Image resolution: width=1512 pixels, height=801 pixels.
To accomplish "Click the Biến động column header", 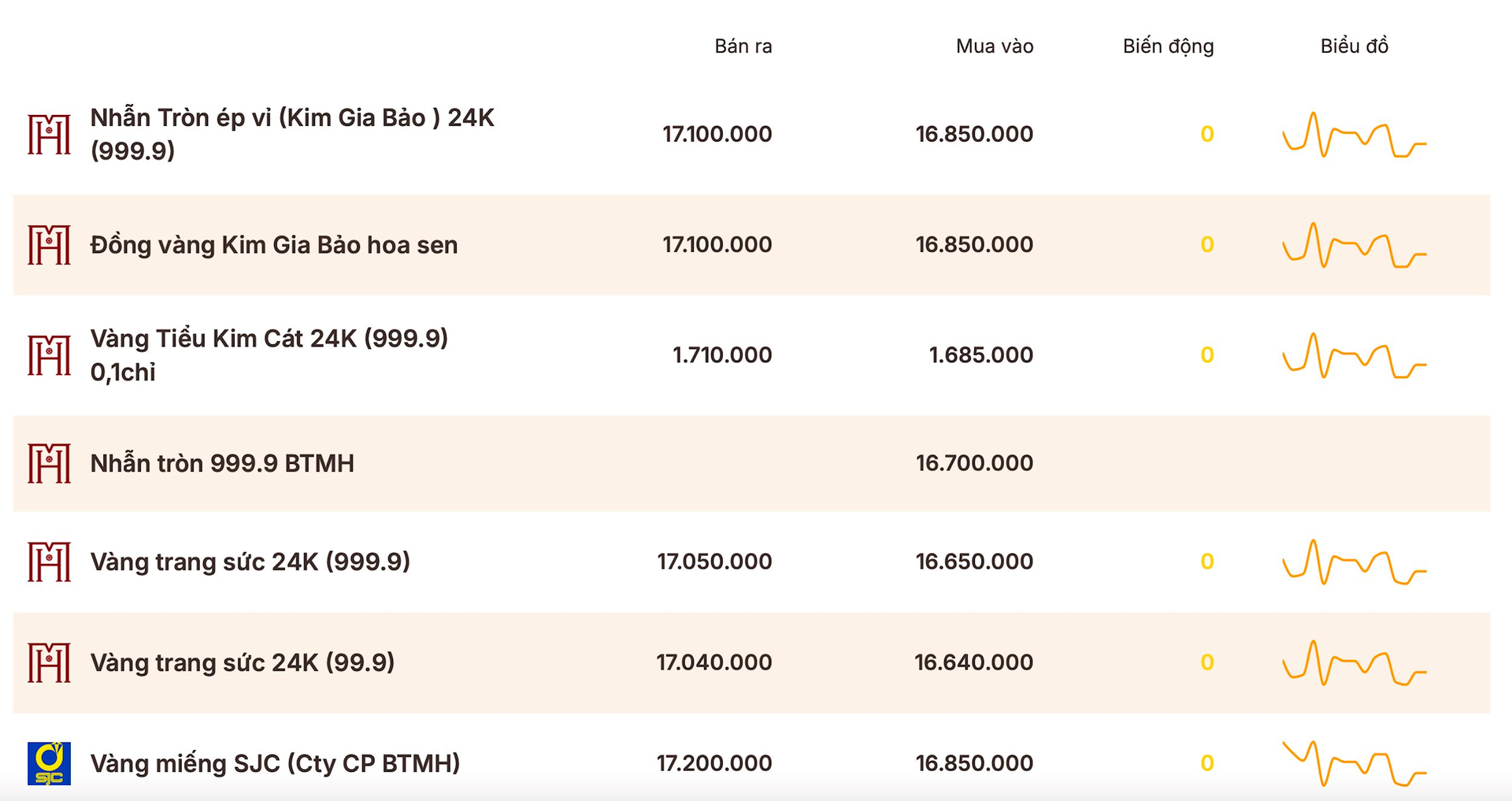I will [1168, 46].
